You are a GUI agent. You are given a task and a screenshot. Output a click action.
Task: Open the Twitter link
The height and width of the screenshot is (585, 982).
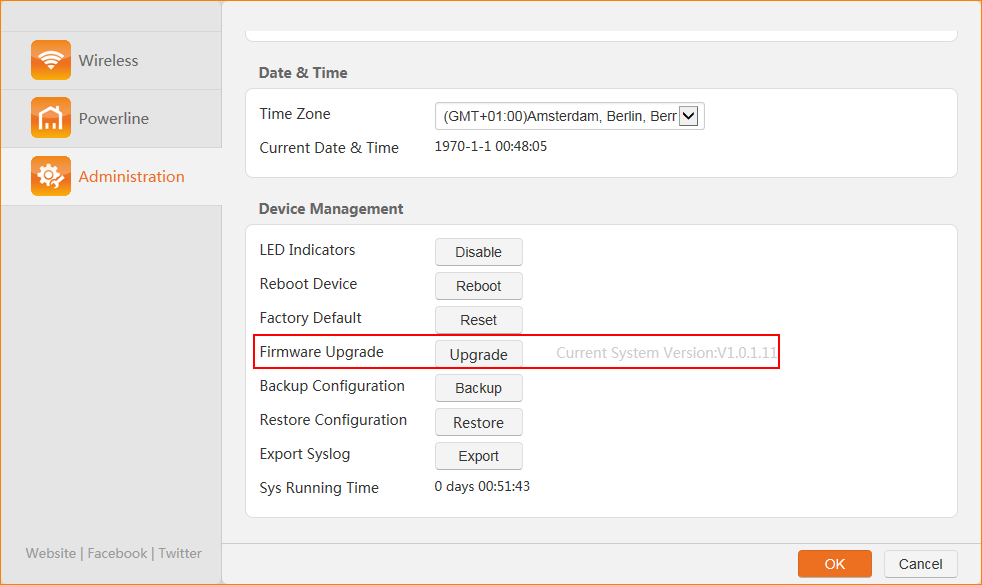[180, 553]
